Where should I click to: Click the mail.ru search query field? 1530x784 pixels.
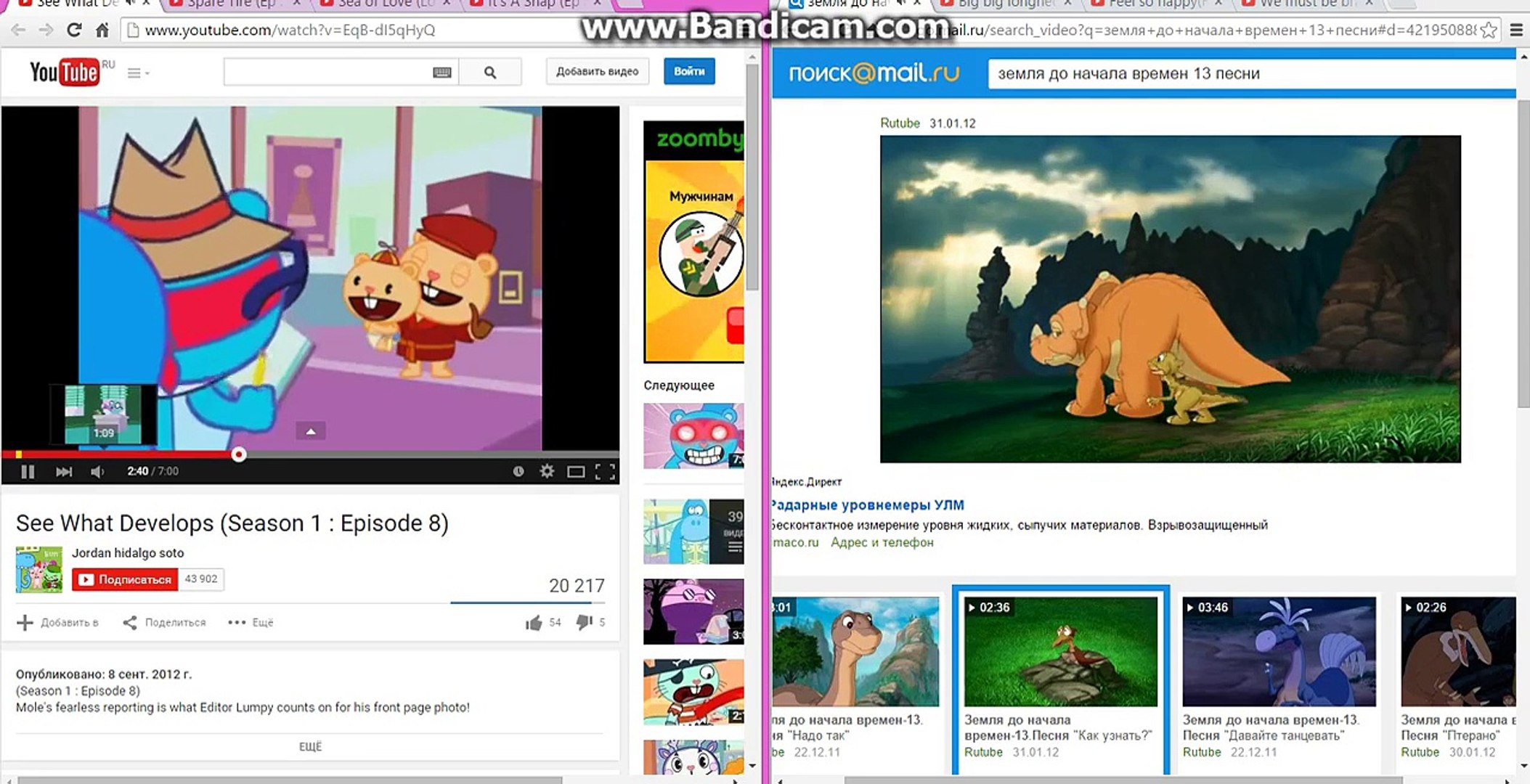click(1251, 73)
